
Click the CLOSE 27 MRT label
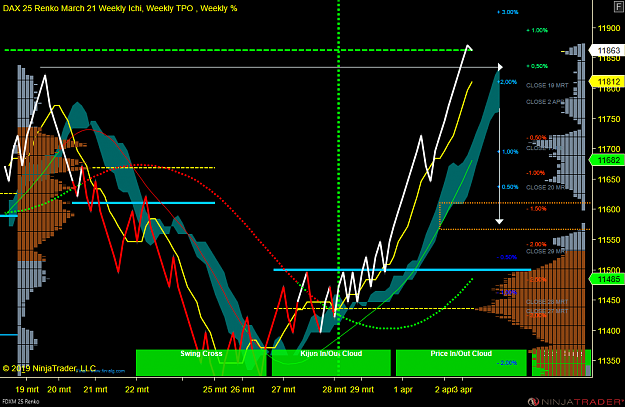[x=547, y=311]
